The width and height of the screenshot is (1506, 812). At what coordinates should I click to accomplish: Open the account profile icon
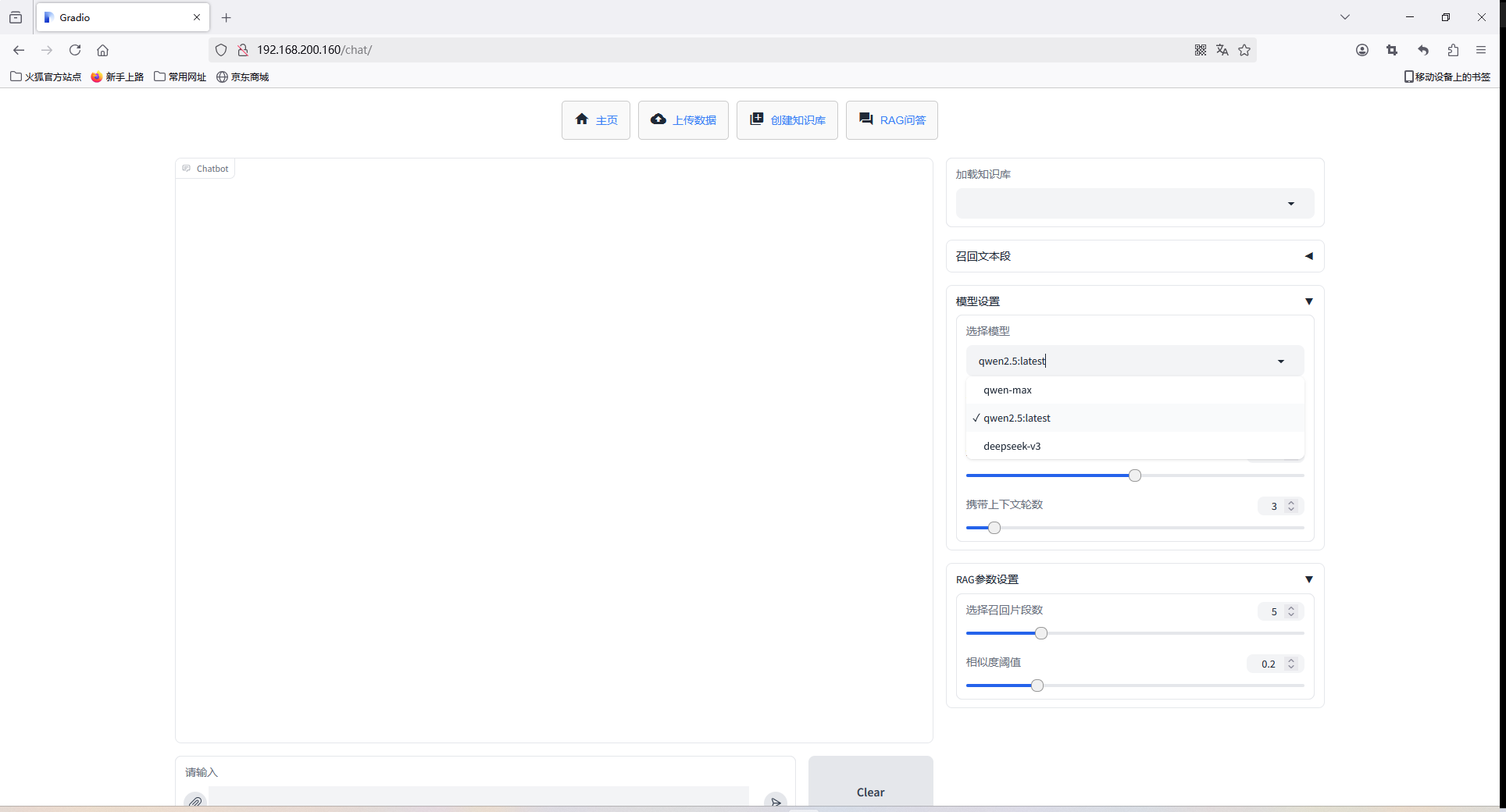point(1362,50)
